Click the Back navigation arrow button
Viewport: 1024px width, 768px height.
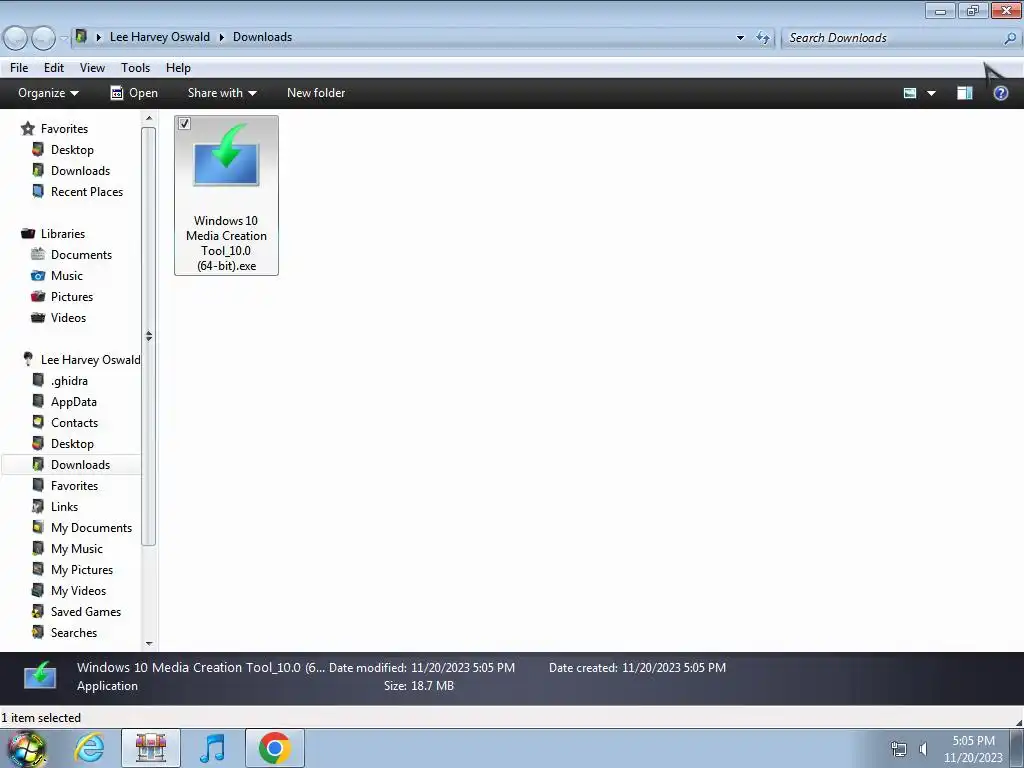pyautogui.click(x=15, y=38)
